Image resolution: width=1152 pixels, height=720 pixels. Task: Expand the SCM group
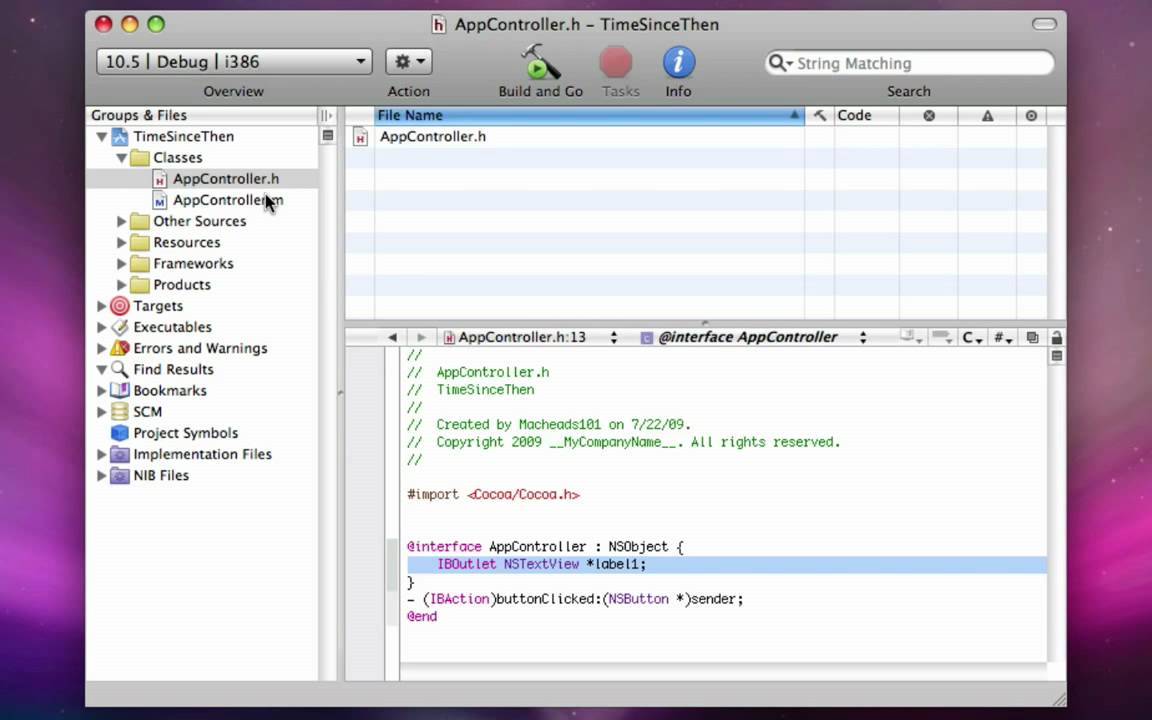coord(101,412)
